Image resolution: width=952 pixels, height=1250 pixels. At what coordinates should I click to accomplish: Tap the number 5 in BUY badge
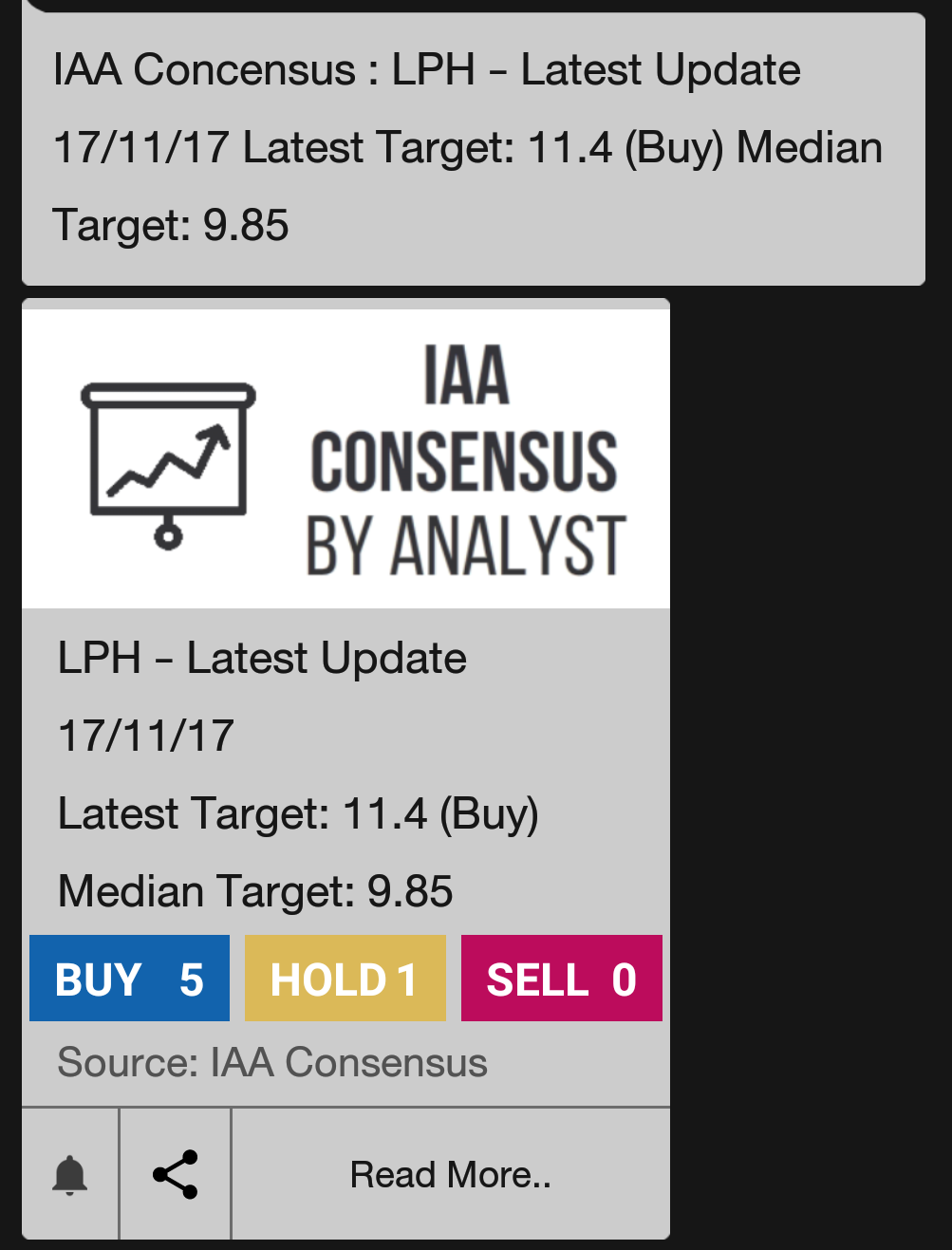click(192, 979)
